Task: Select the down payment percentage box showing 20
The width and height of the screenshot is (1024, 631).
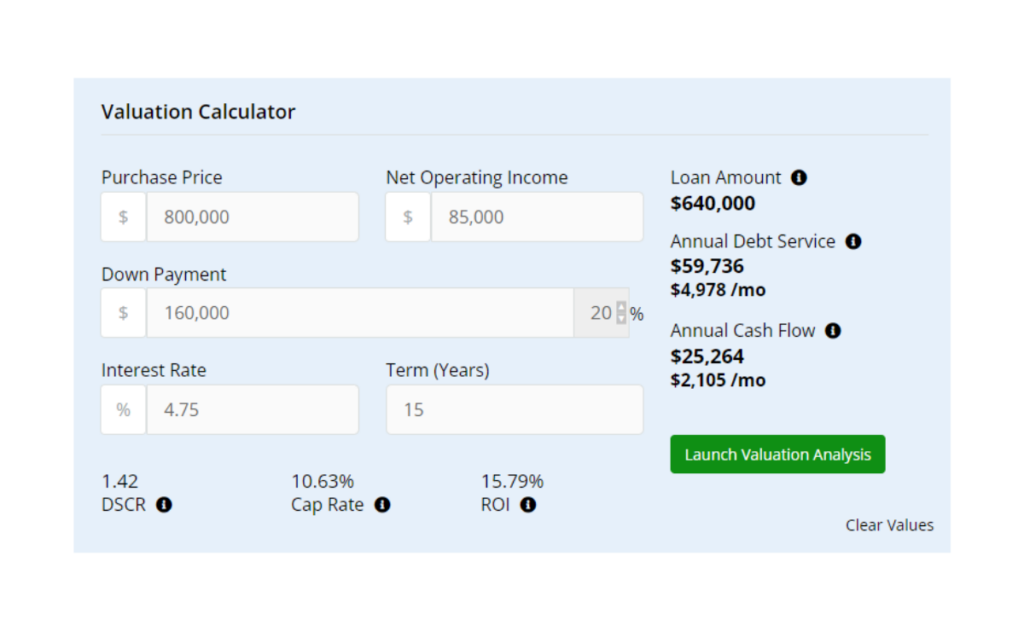Action: click(601, 313)
